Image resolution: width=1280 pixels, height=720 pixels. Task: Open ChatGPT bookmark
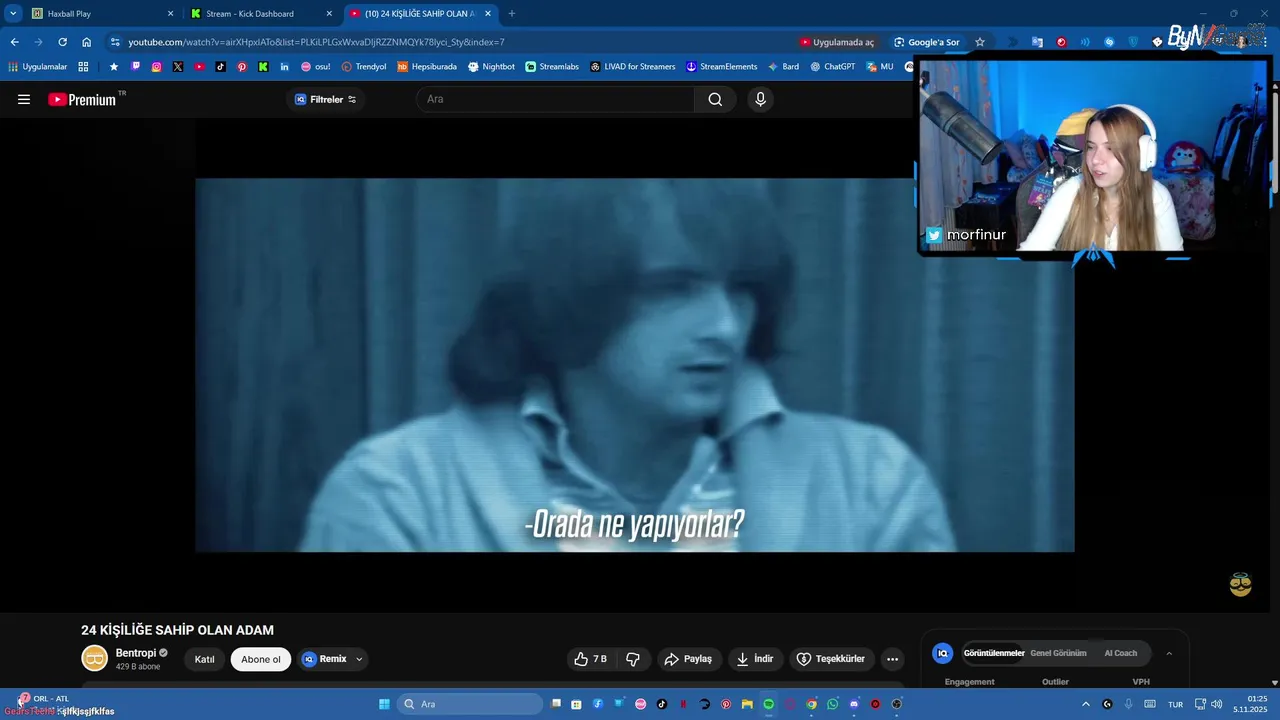coord(832,67)
